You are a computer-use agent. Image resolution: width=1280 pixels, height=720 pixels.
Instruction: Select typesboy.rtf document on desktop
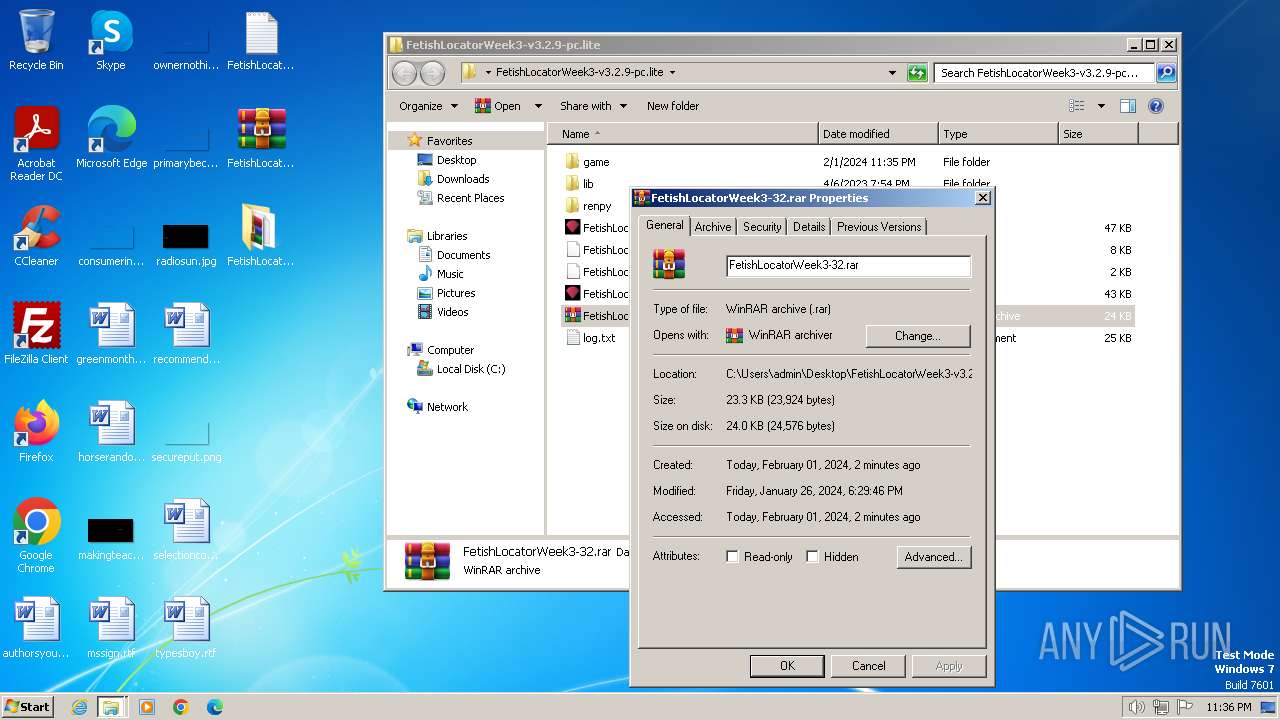point(186,628)
